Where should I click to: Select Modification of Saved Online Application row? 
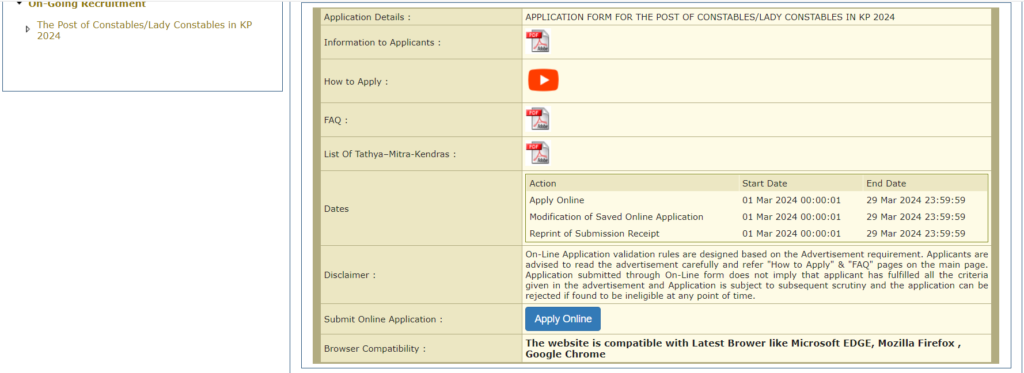(757, 217)
